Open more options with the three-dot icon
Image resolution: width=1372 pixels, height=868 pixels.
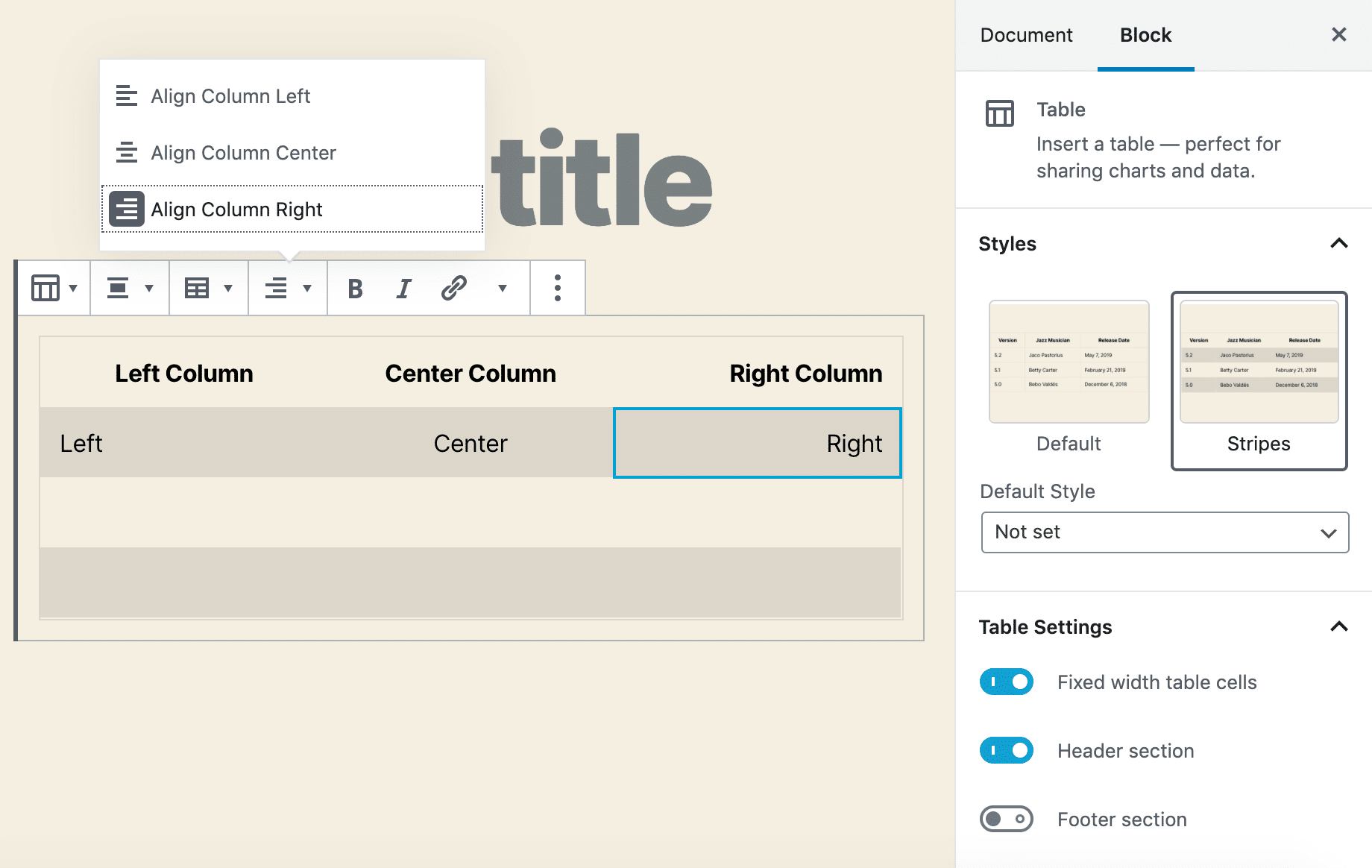tap(557, 287)
